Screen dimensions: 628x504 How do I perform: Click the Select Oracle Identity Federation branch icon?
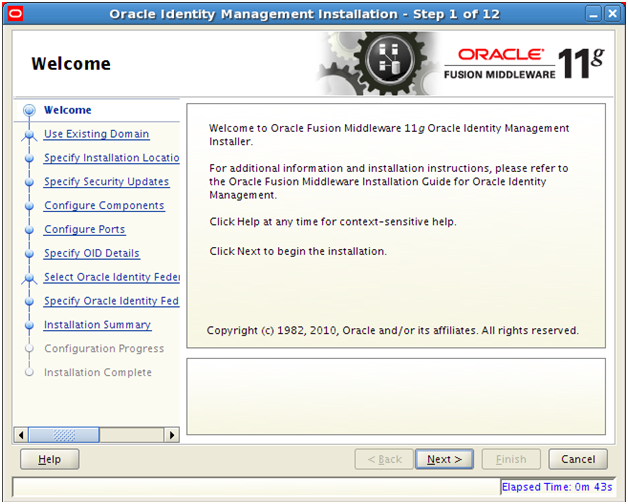(29, 278)
